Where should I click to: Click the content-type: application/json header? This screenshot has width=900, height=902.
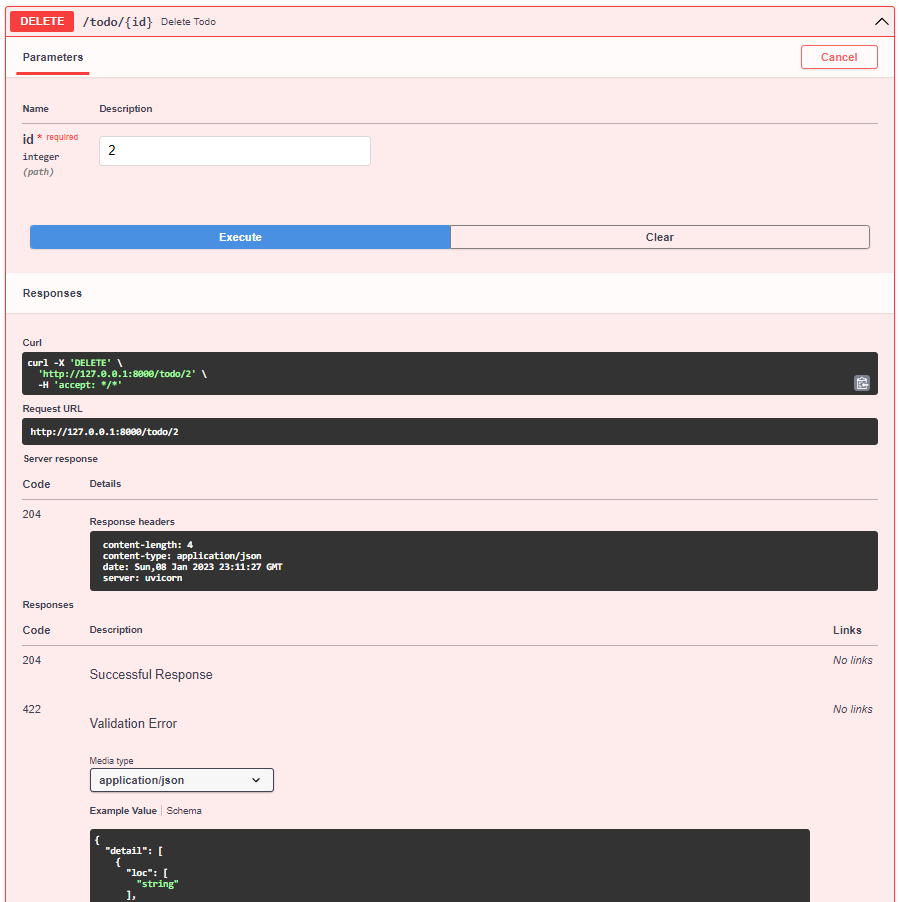(x=182, y=555)
